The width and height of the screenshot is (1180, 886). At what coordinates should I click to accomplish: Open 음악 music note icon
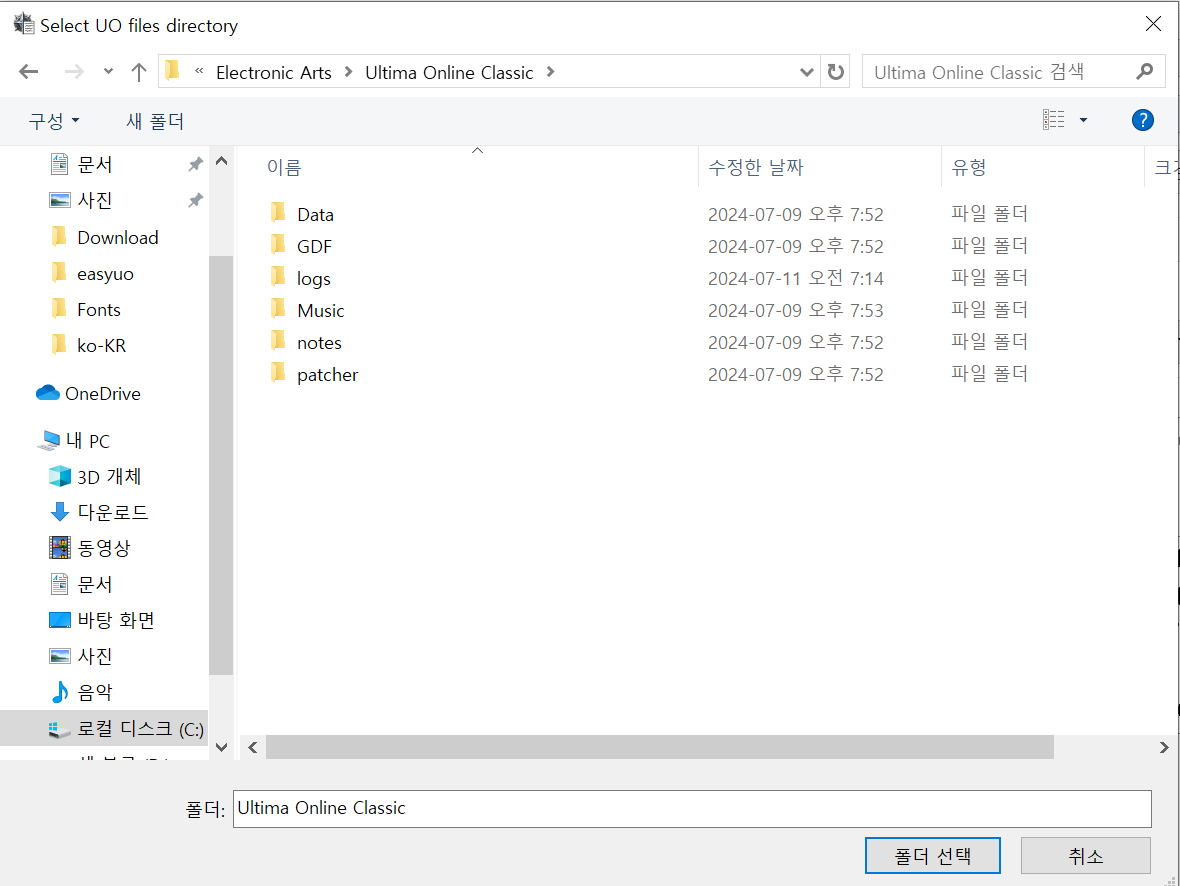[59, 692]
